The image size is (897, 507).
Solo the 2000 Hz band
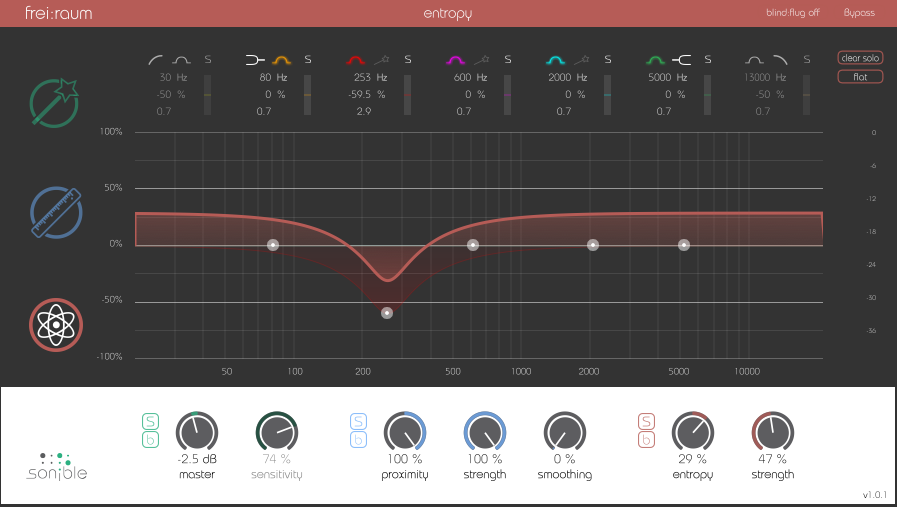(x=608, y=59)
